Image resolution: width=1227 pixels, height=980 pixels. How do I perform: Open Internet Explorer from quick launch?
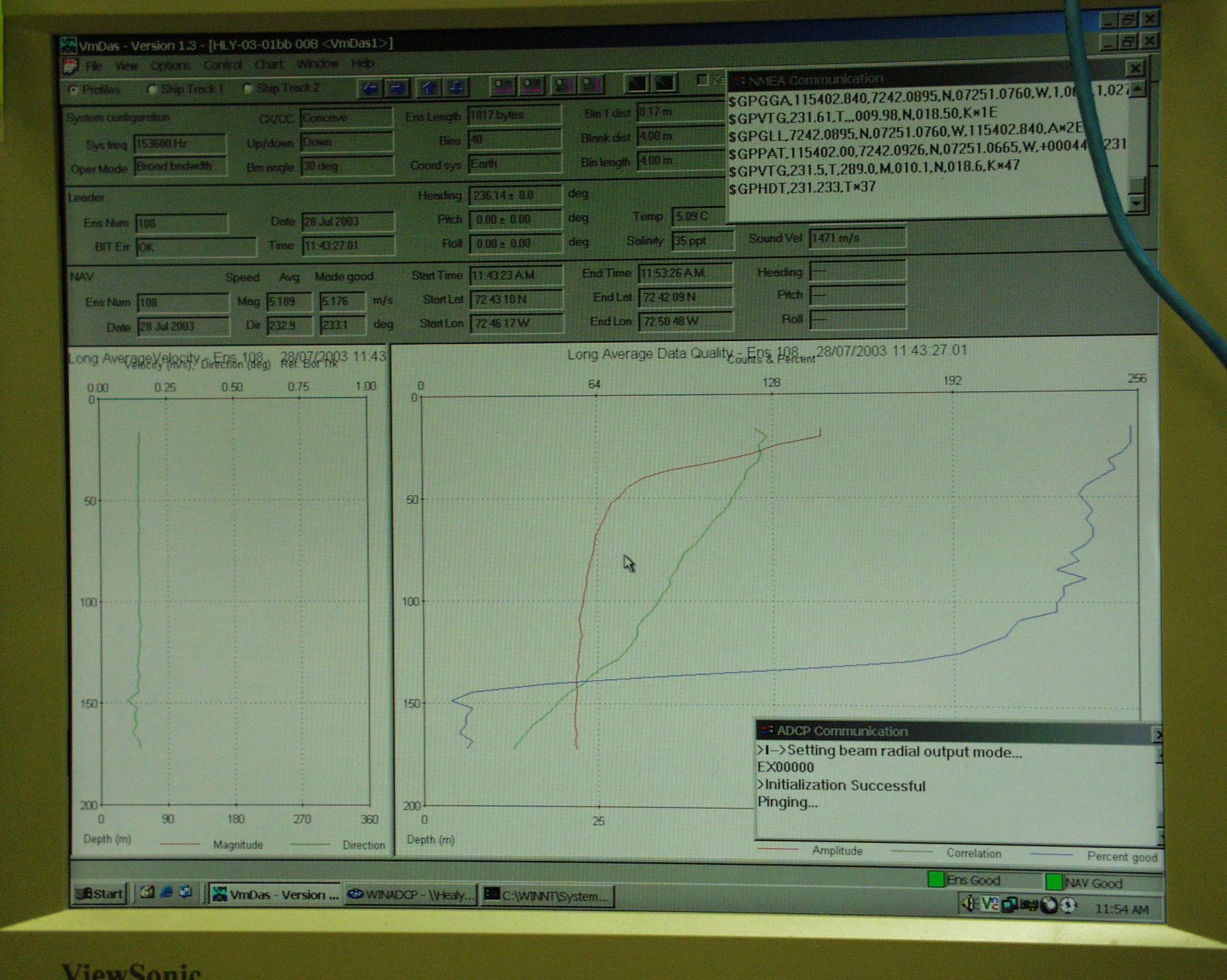[x=166, y=893]
